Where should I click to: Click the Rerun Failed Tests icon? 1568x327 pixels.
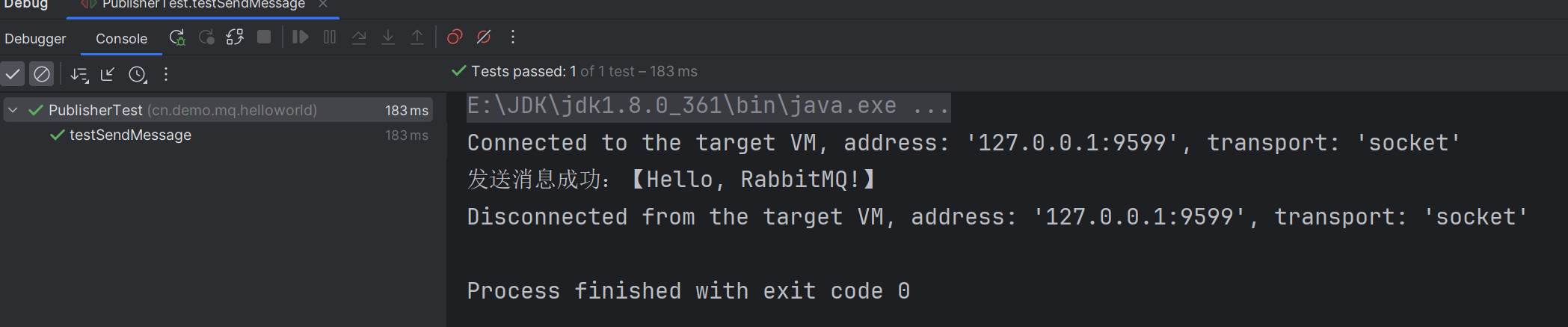[x=206, y=37]
